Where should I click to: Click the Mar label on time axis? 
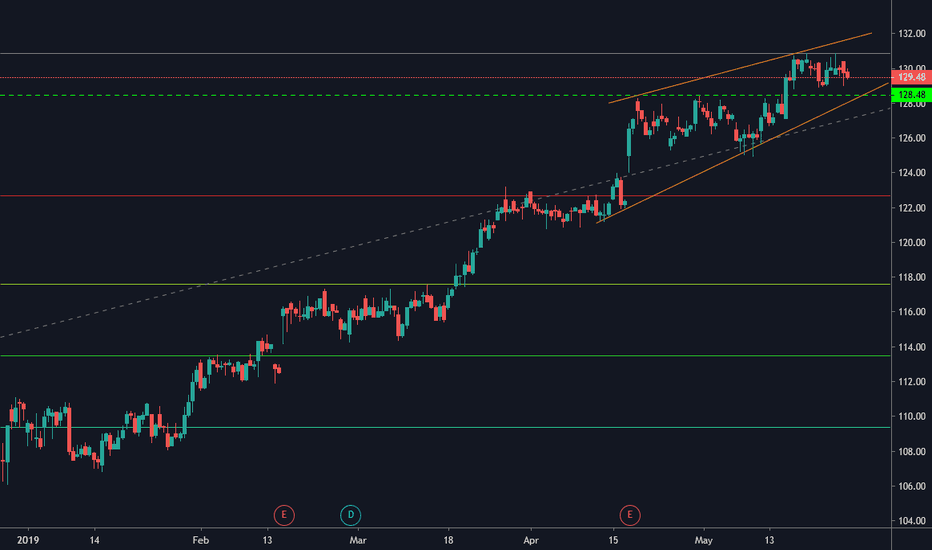(358, 540)
